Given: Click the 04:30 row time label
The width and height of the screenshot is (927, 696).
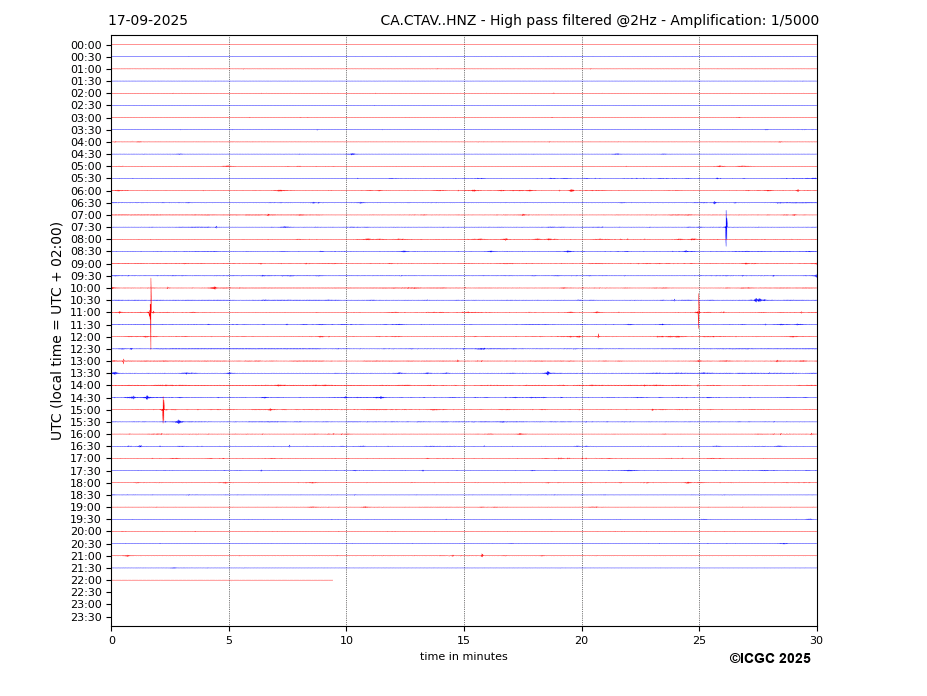Looking at the screenshot, I should pyautogui.click(x=86, y=154).
